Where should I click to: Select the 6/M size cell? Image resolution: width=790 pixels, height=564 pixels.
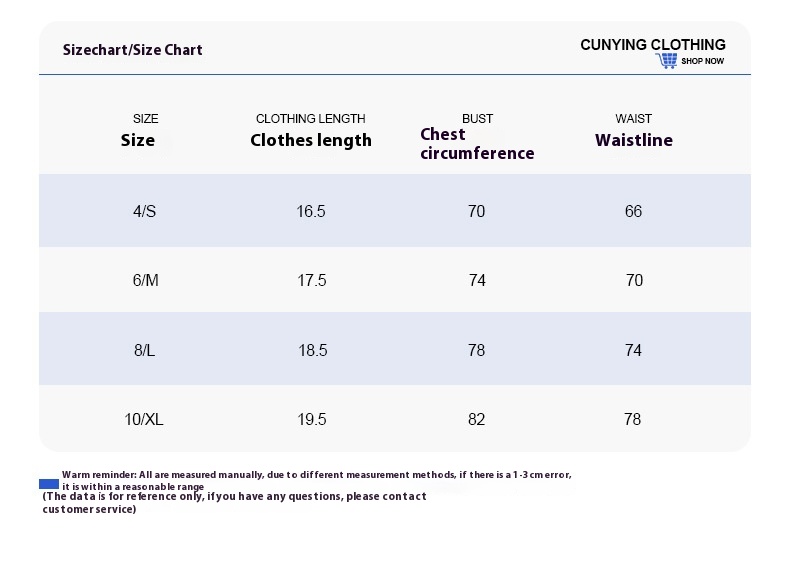point(146,280)
